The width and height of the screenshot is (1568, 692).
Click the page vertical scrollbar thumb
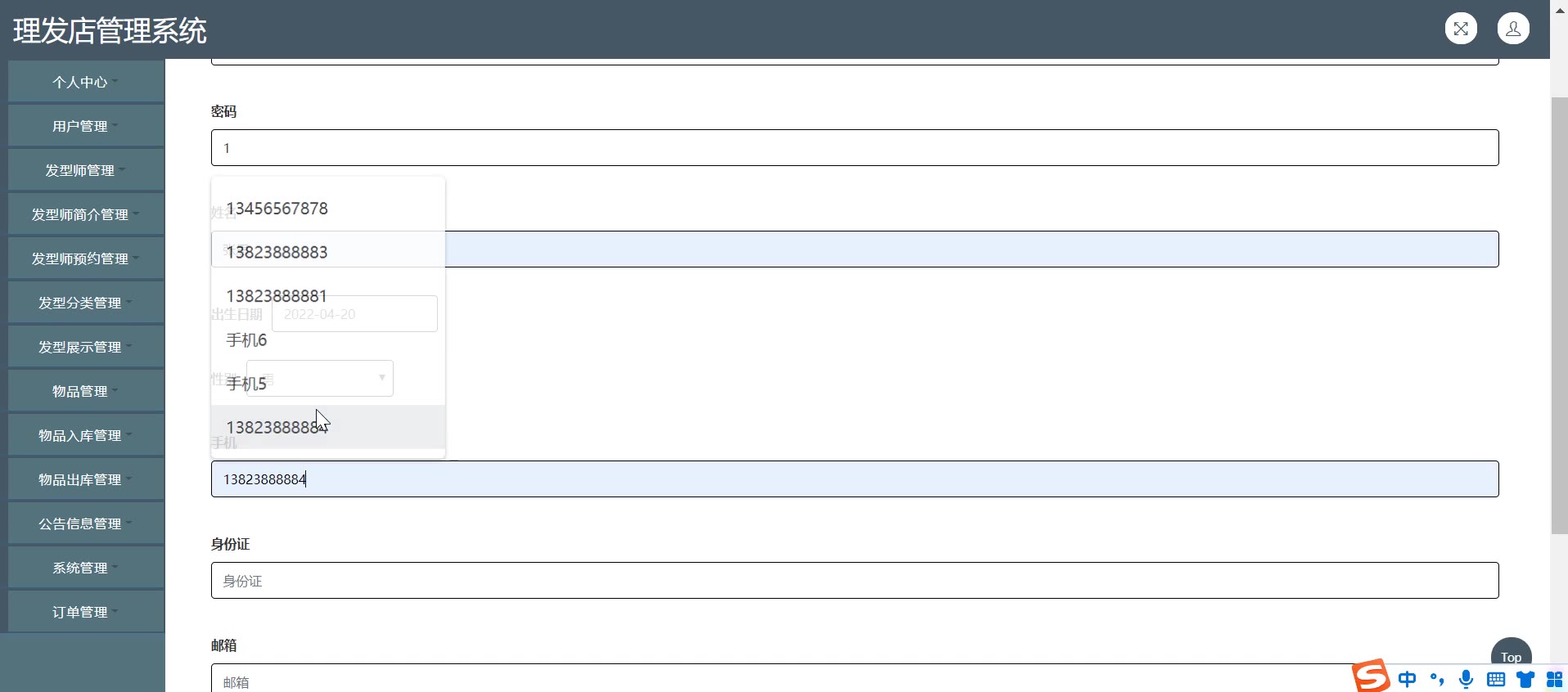1559,315
